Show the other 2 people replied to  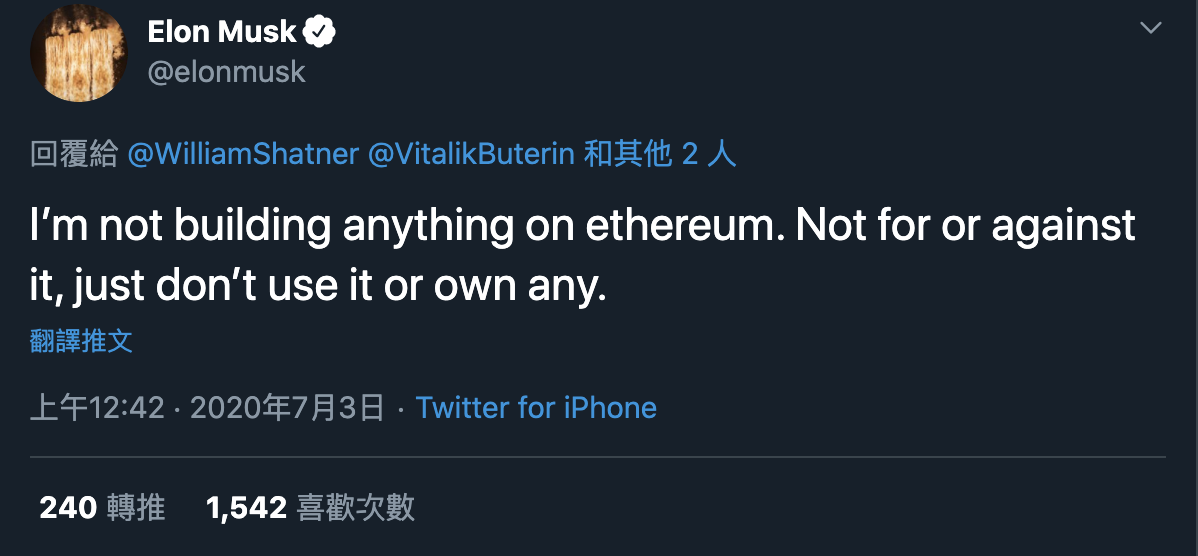tap(661, 154)
